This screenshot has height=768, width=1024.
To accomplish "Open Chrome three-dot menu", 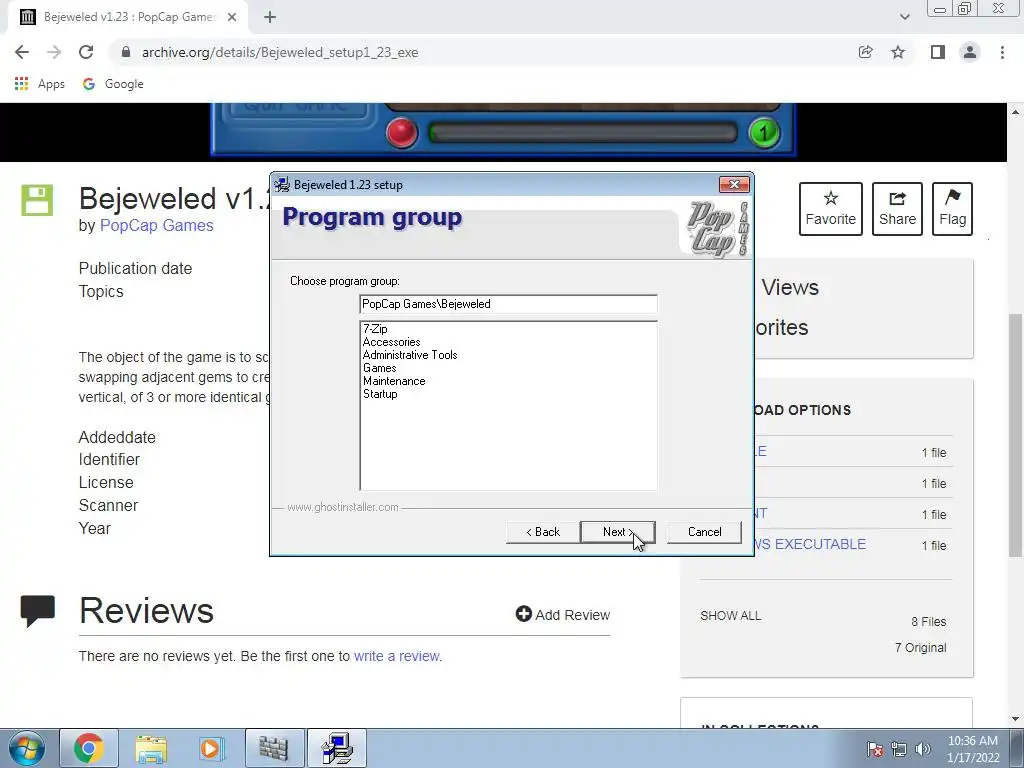I will click(1002, 52).
